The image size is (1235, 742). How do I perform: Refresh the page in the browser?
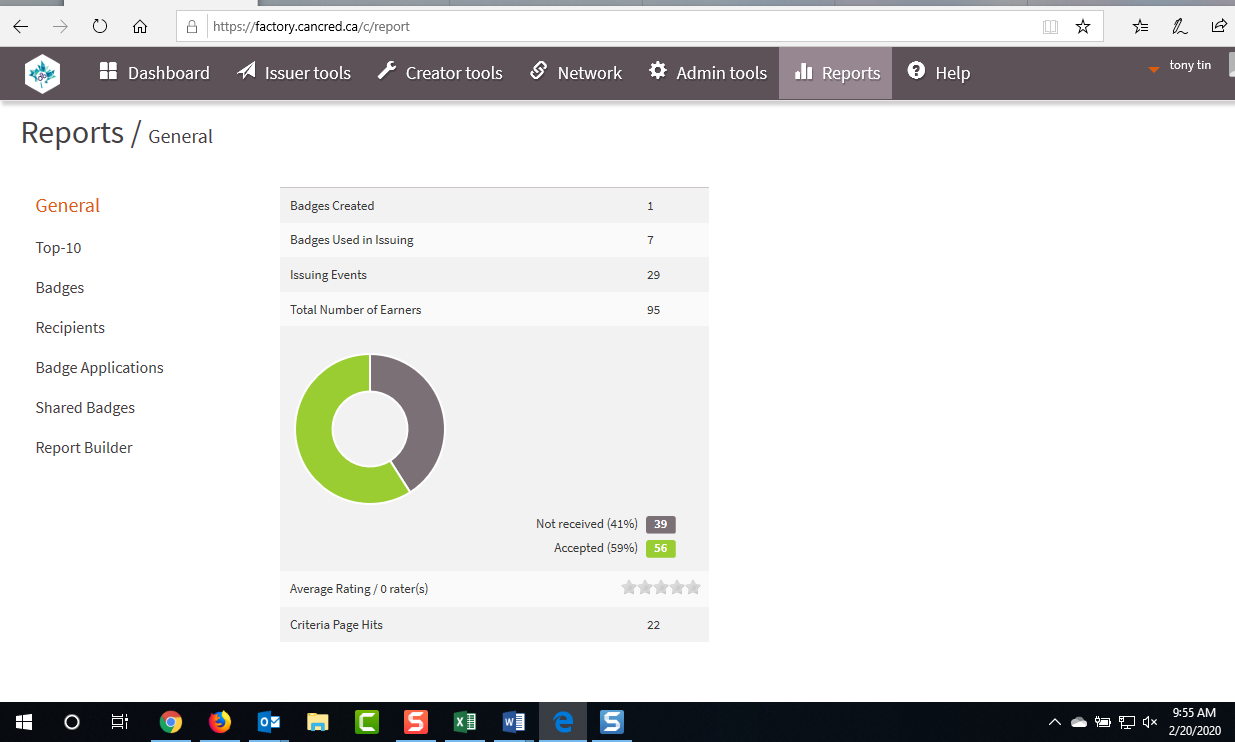(x=100, y=27)
